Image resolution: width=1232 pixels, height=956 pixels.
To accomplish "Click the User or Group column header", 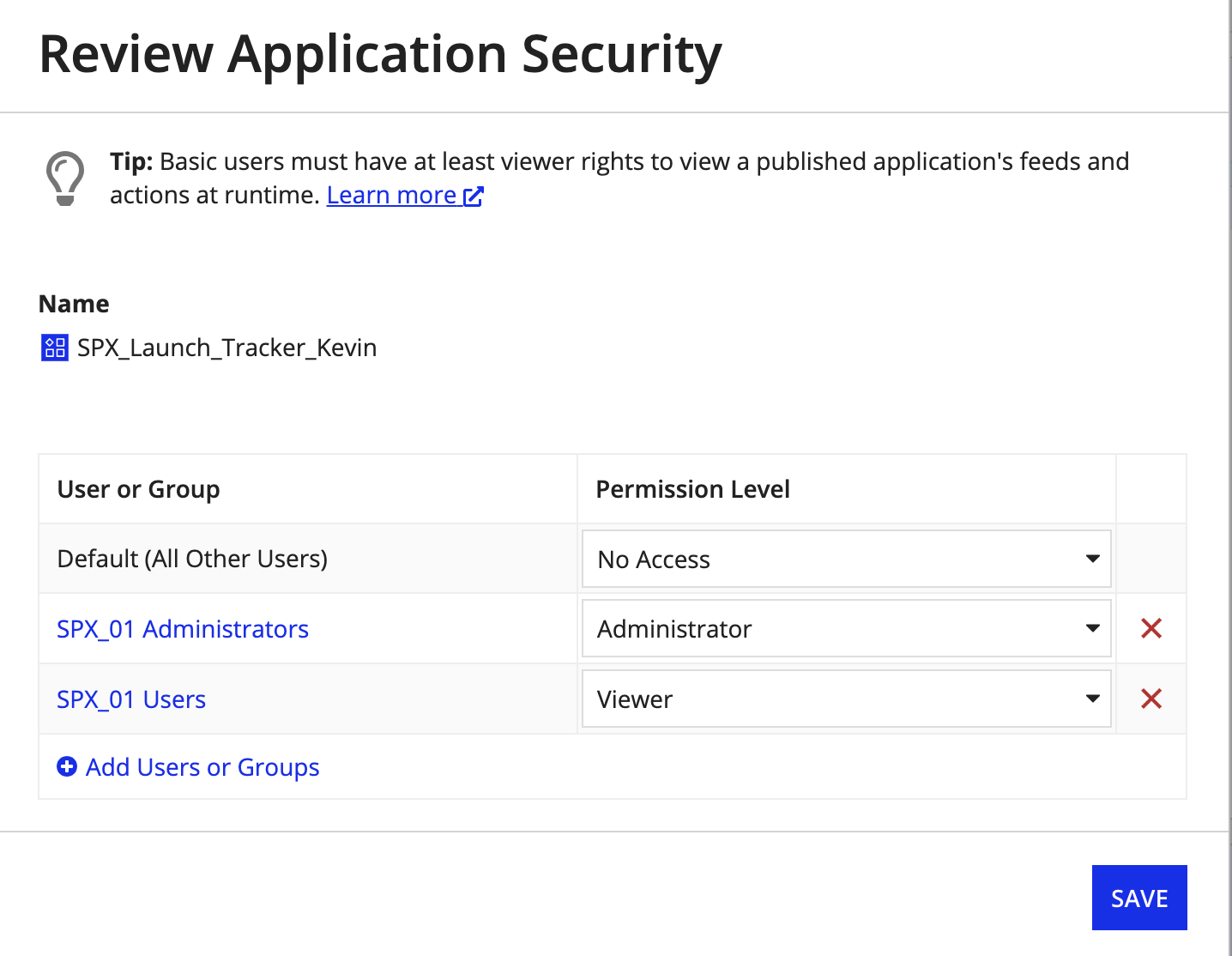I will click(x=138, y=489).
